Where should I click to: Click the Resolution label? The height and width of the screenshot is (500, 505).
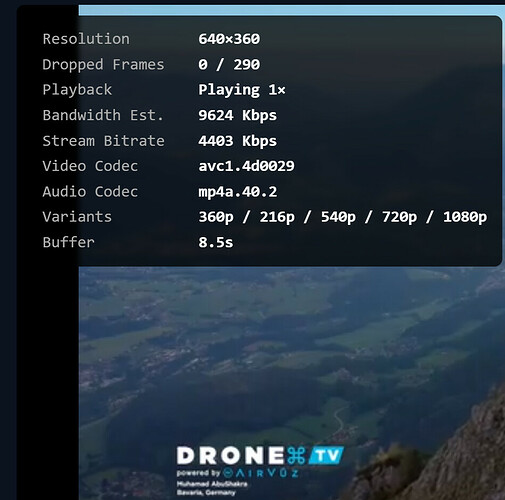click(x=86, y=39)
